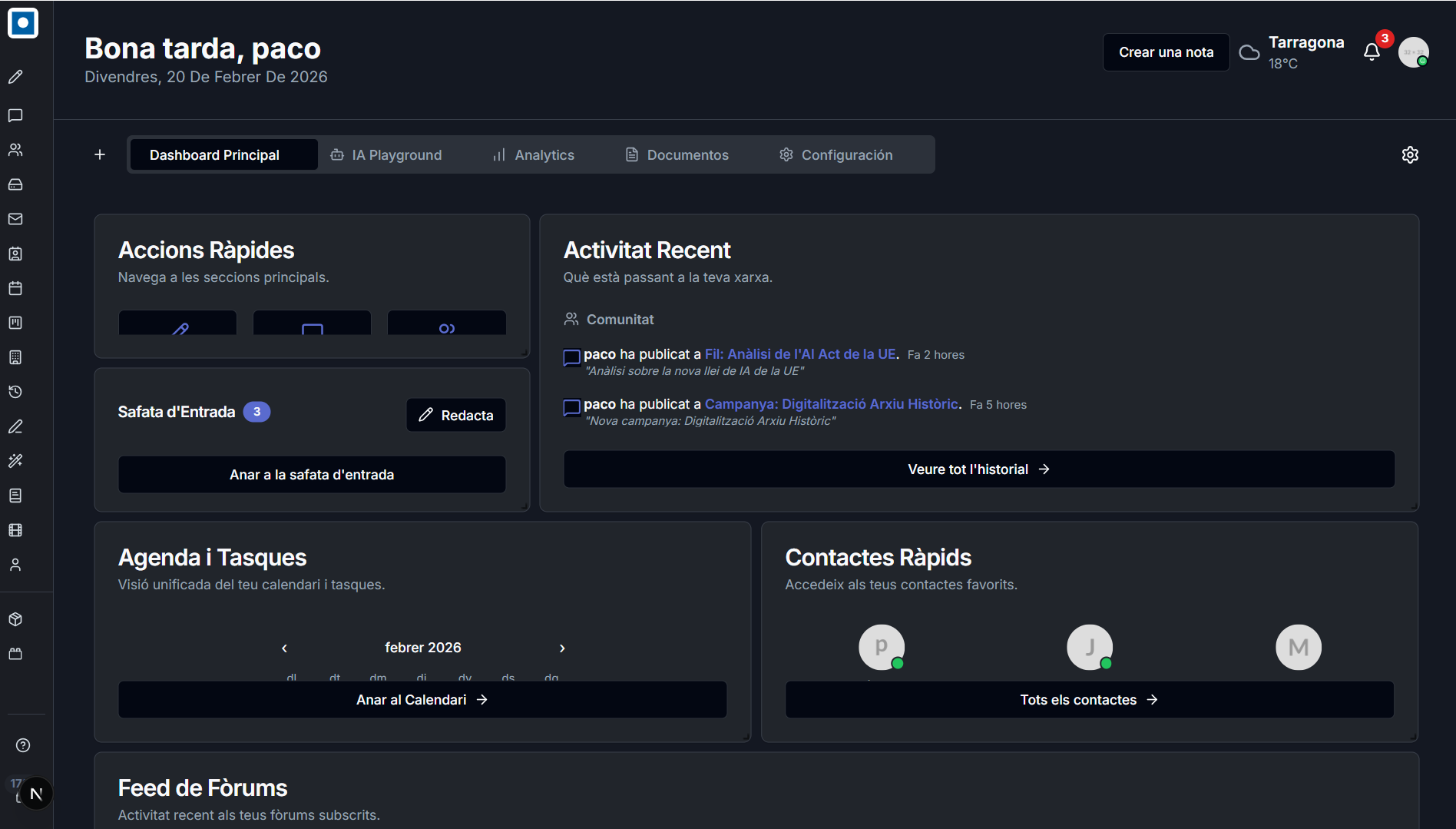Click the febrer 2026 month label
The image size is (1456, 829).
point(423,648)
